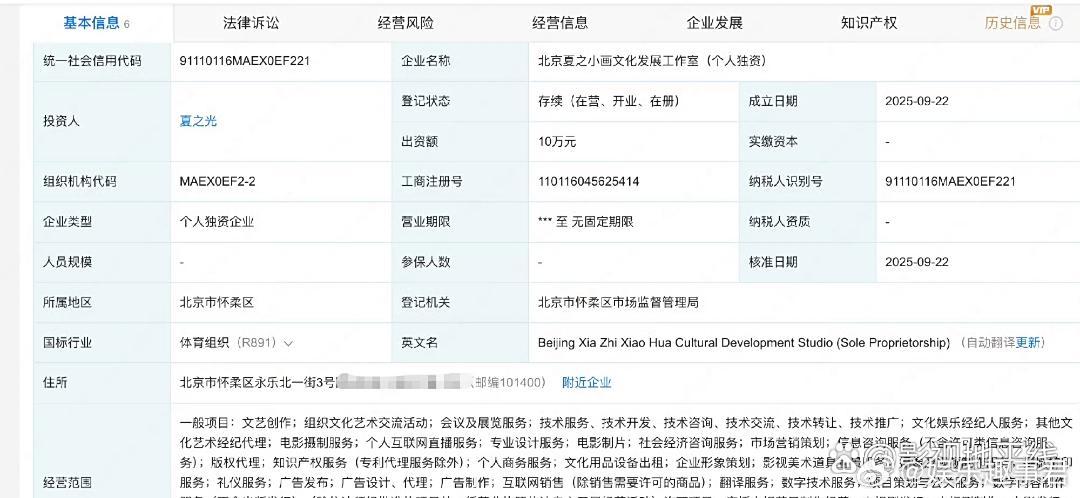
Task: Click the 参保人数 field label
Action: click(x=426, y=262)
